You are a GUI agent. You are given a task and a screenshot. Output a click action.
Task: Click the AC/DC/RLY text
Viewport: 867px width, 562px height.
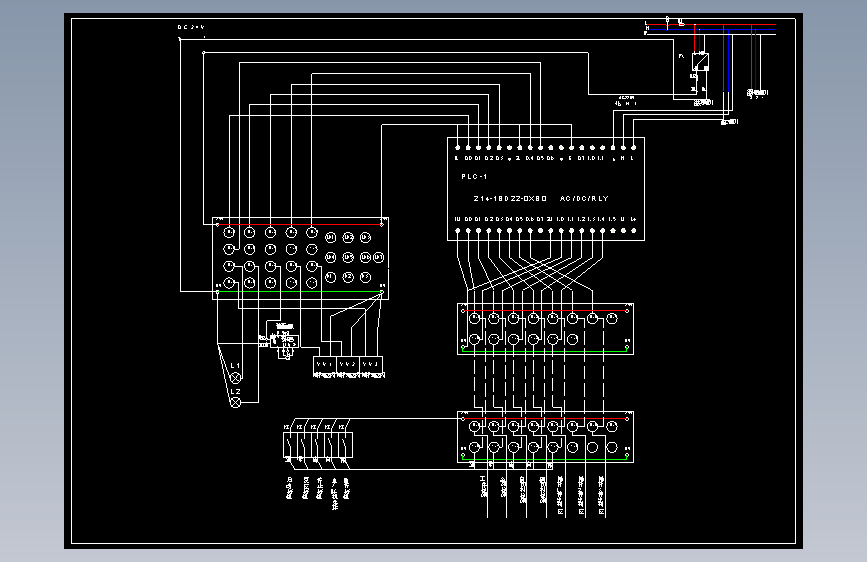tap(584, 198)
